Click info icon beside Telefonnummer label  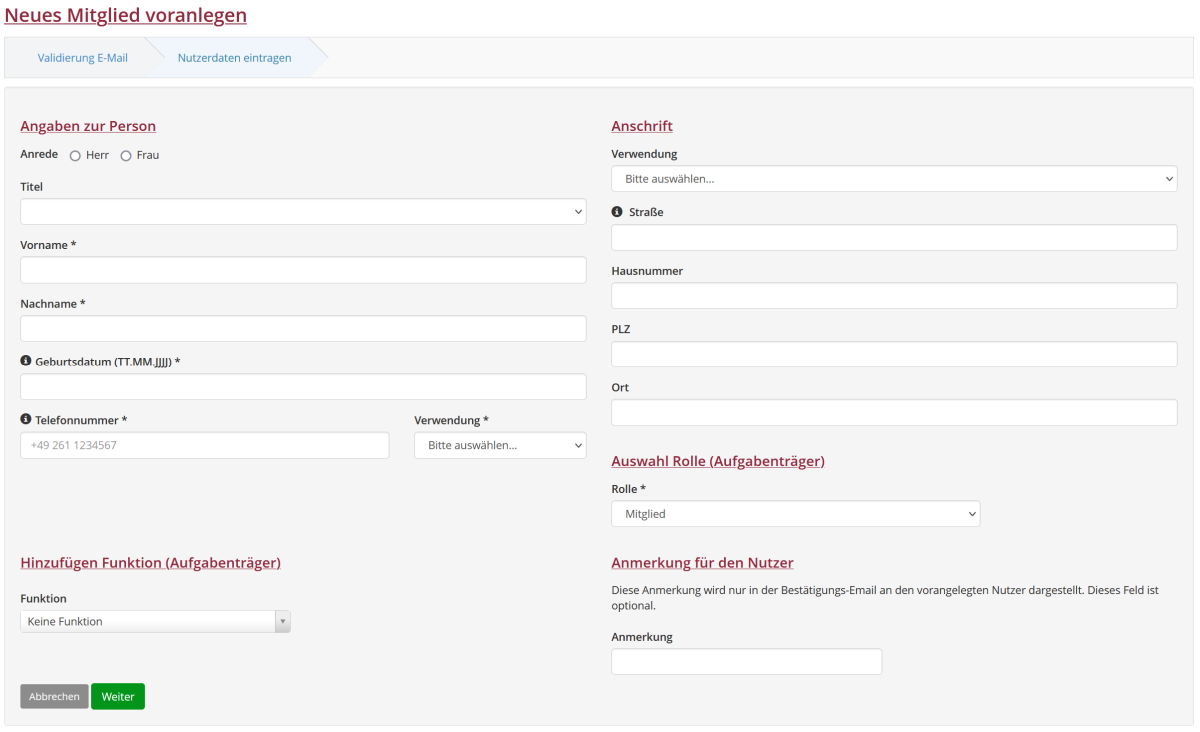coord(26,420)
